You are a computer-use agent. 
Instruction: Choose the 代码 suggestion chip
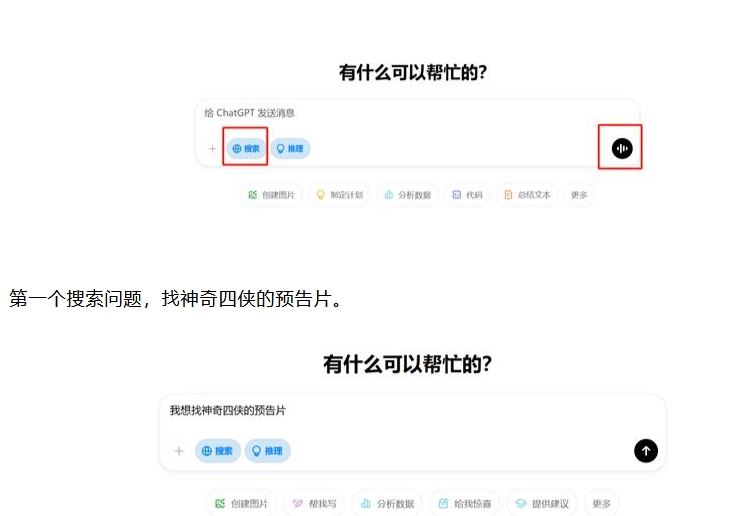(467, 194)
